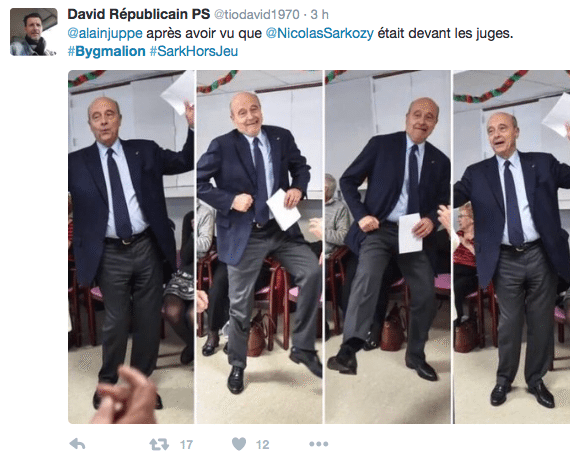This screenshot has height=458, width=570.
Task: Retweet using the retweet arrows icon
Action: click(159, 444)
